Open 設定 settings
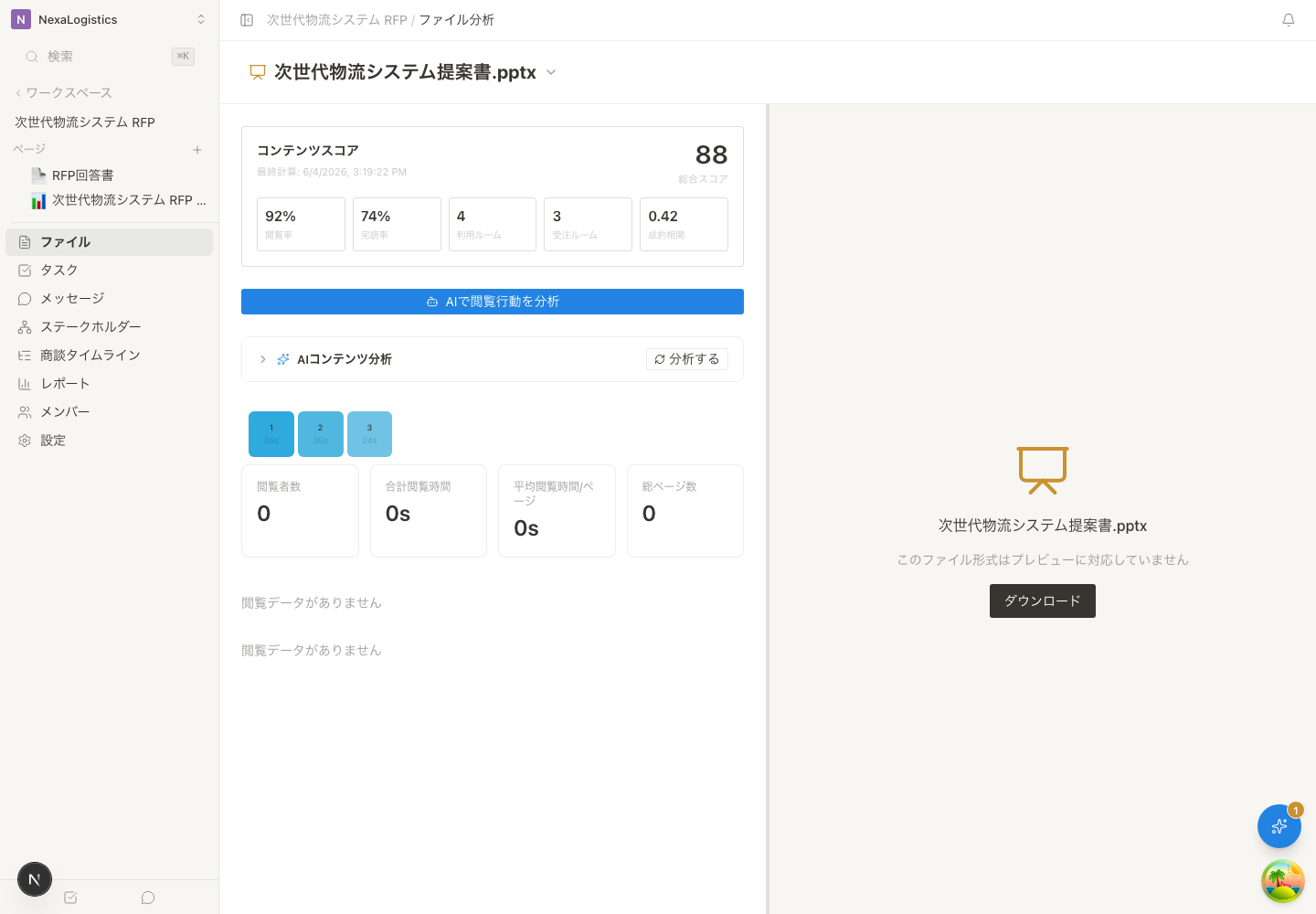1316x914 pixels. pyautogui.click(x=109, y=441)
